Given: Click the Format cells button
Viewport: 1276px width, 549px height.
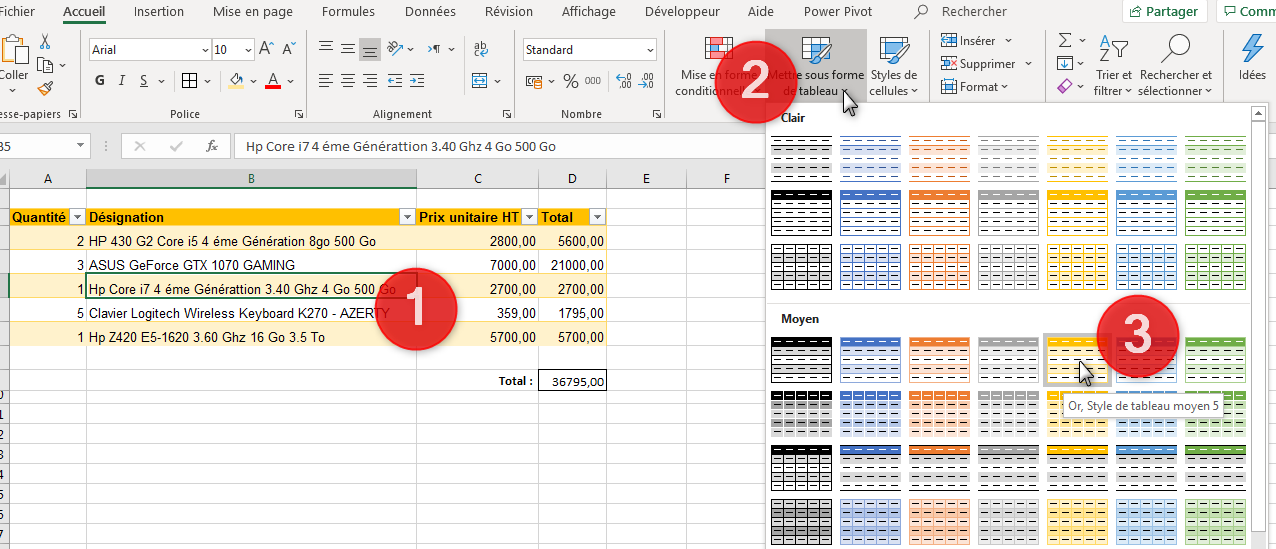Looking at the screenshot, I should (975, 87).
